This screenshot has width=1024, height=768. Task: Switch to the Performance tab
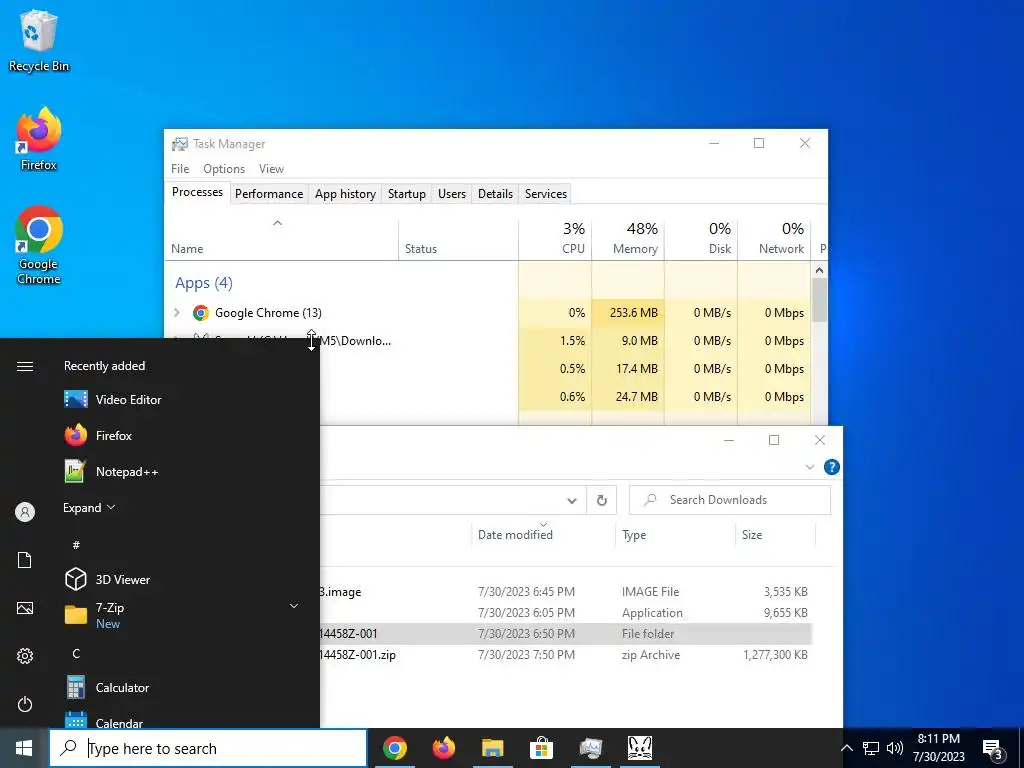click(269, 194)
